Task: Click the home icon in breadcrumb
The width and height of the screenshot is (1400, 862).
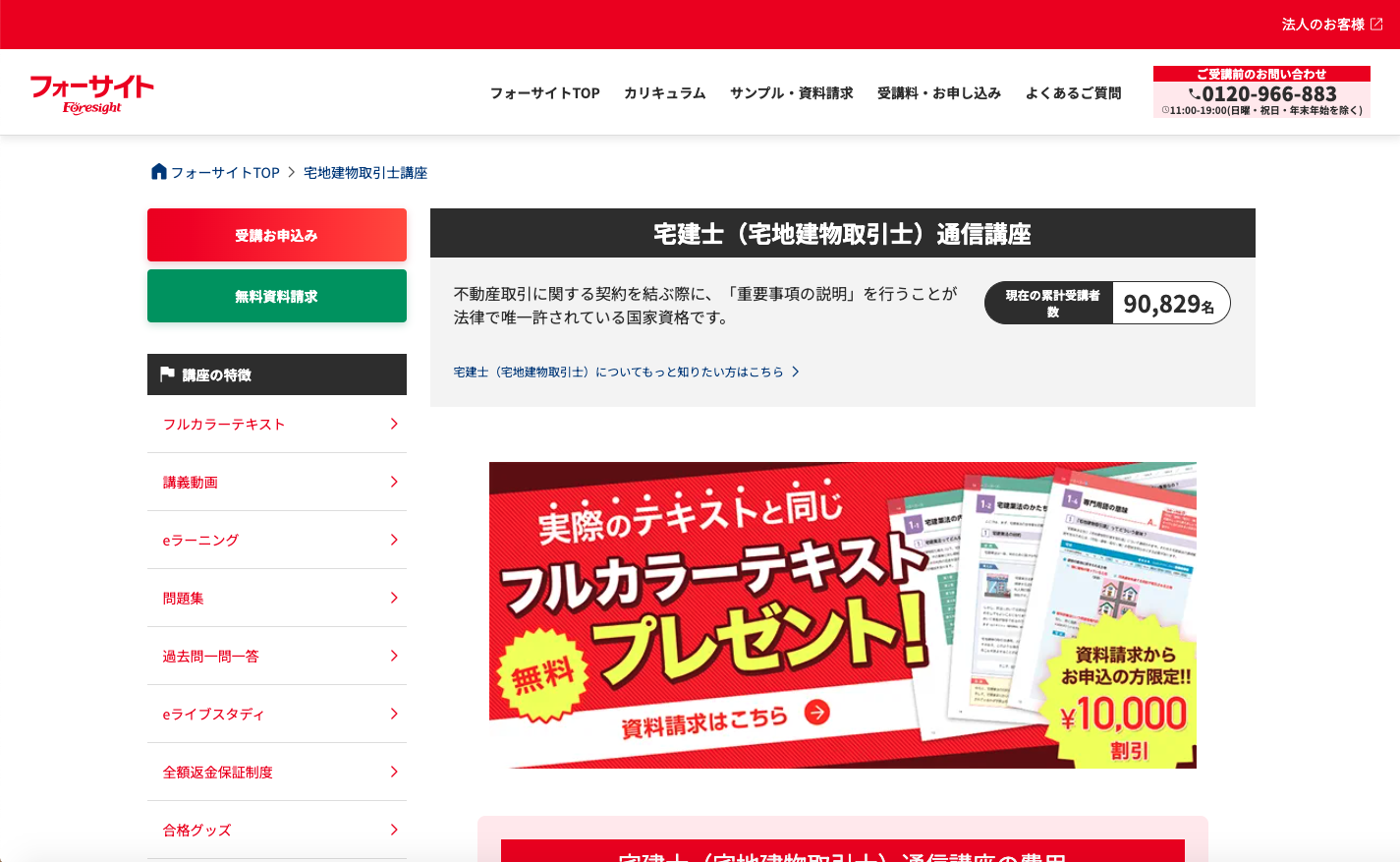Action: click(159, 172)
